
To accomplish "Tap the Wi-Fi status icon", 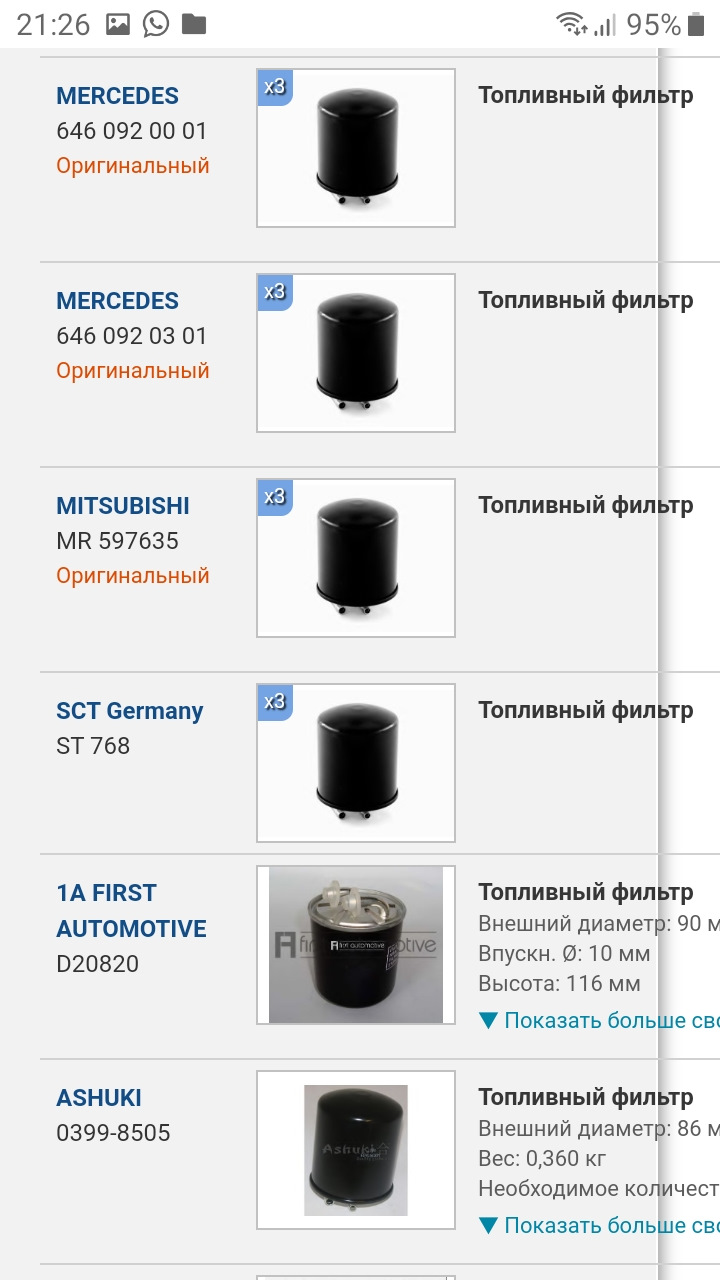I will tap(572, 24).
